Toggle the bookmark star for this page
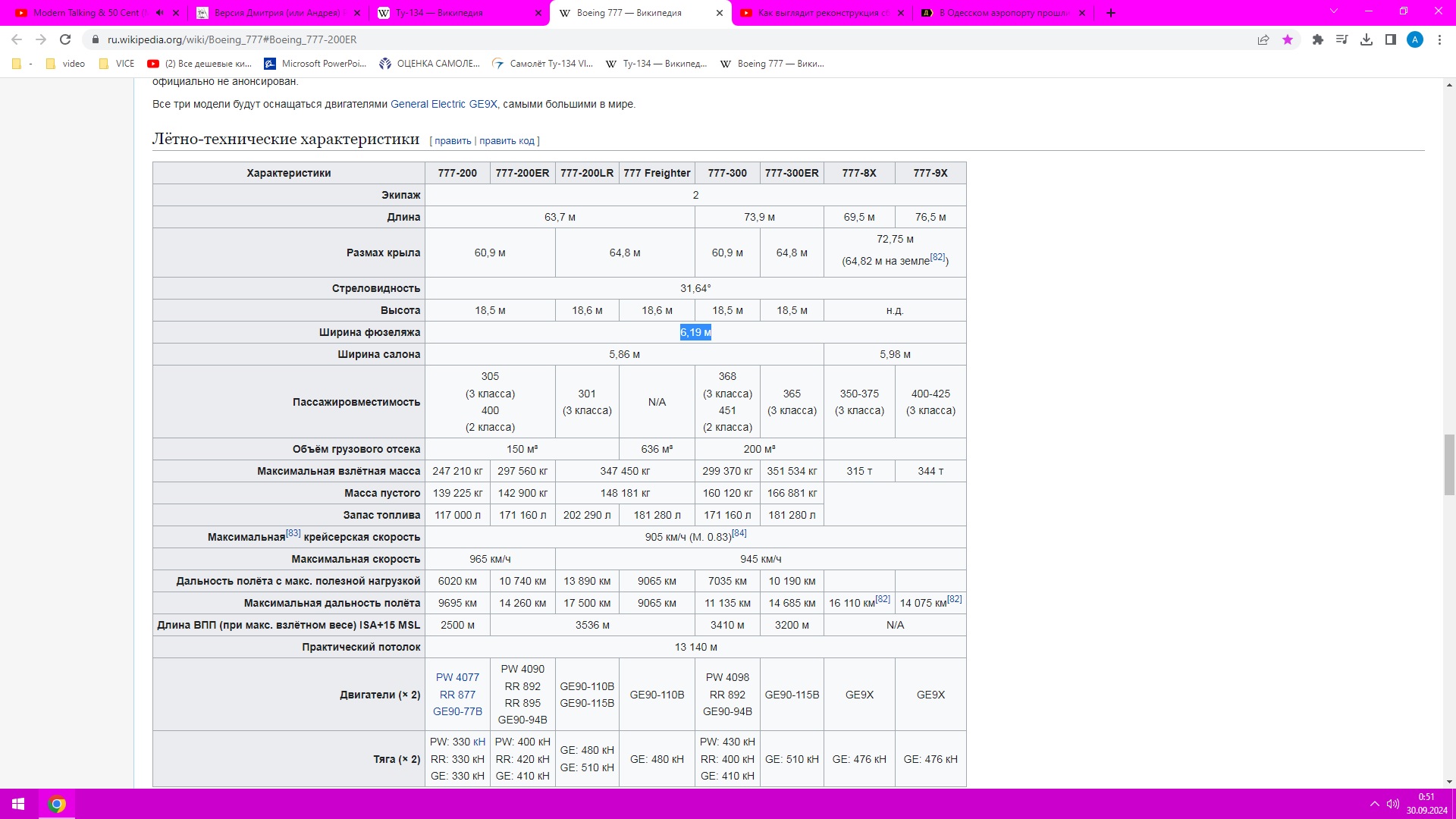The width and height of the screenshot is (1456, 819). (1288, 39)
